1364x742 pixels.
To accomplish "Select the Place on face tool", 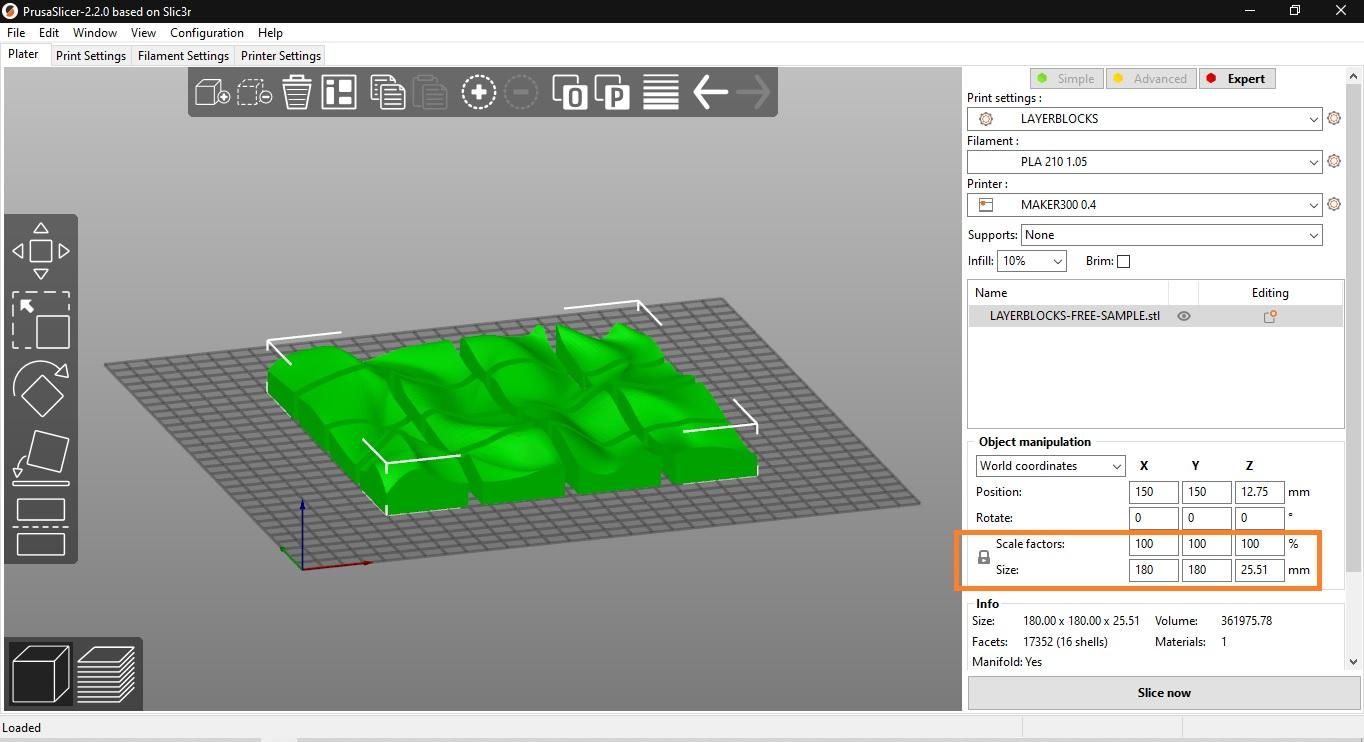I will [41, 456].
